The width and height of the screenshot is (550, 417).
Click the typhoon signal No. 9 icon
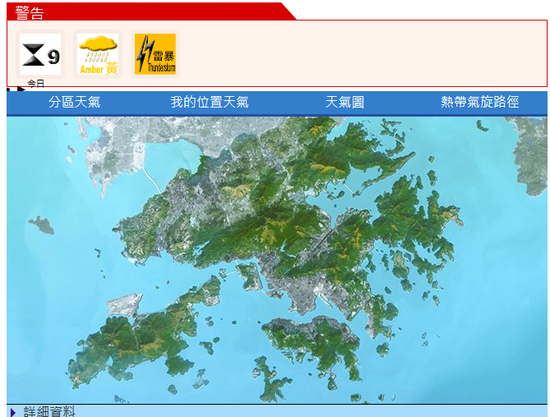[40, 54]
